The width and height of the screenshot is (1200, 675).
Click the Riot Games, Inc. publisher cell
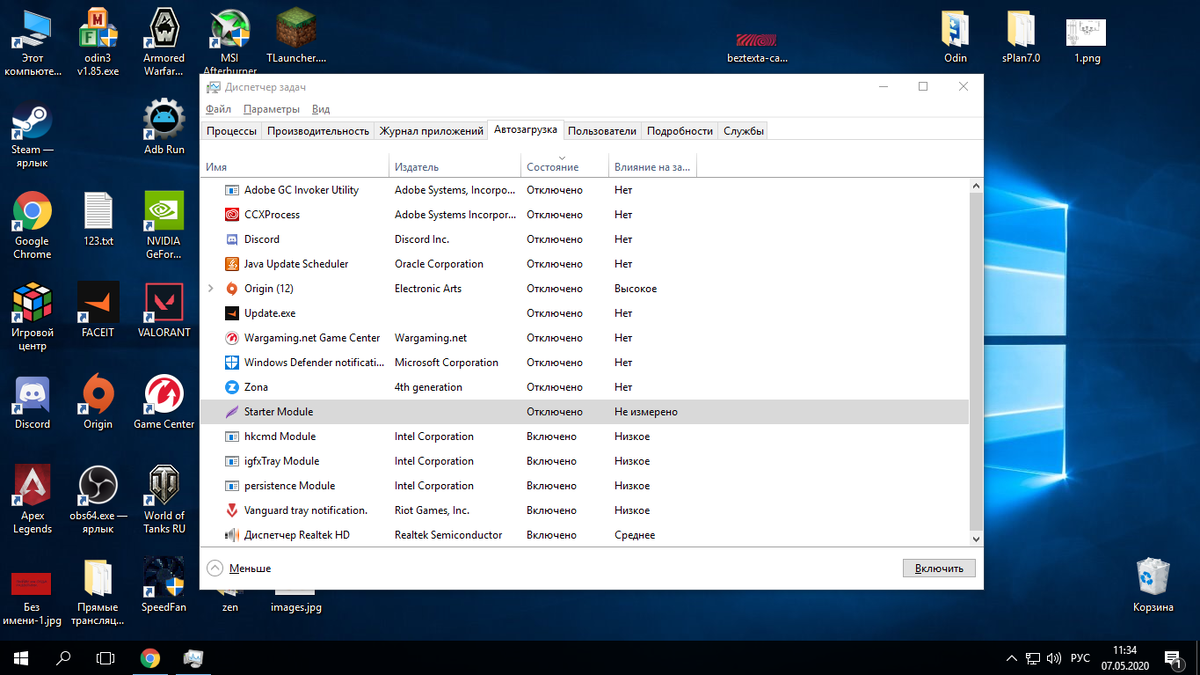432,510
